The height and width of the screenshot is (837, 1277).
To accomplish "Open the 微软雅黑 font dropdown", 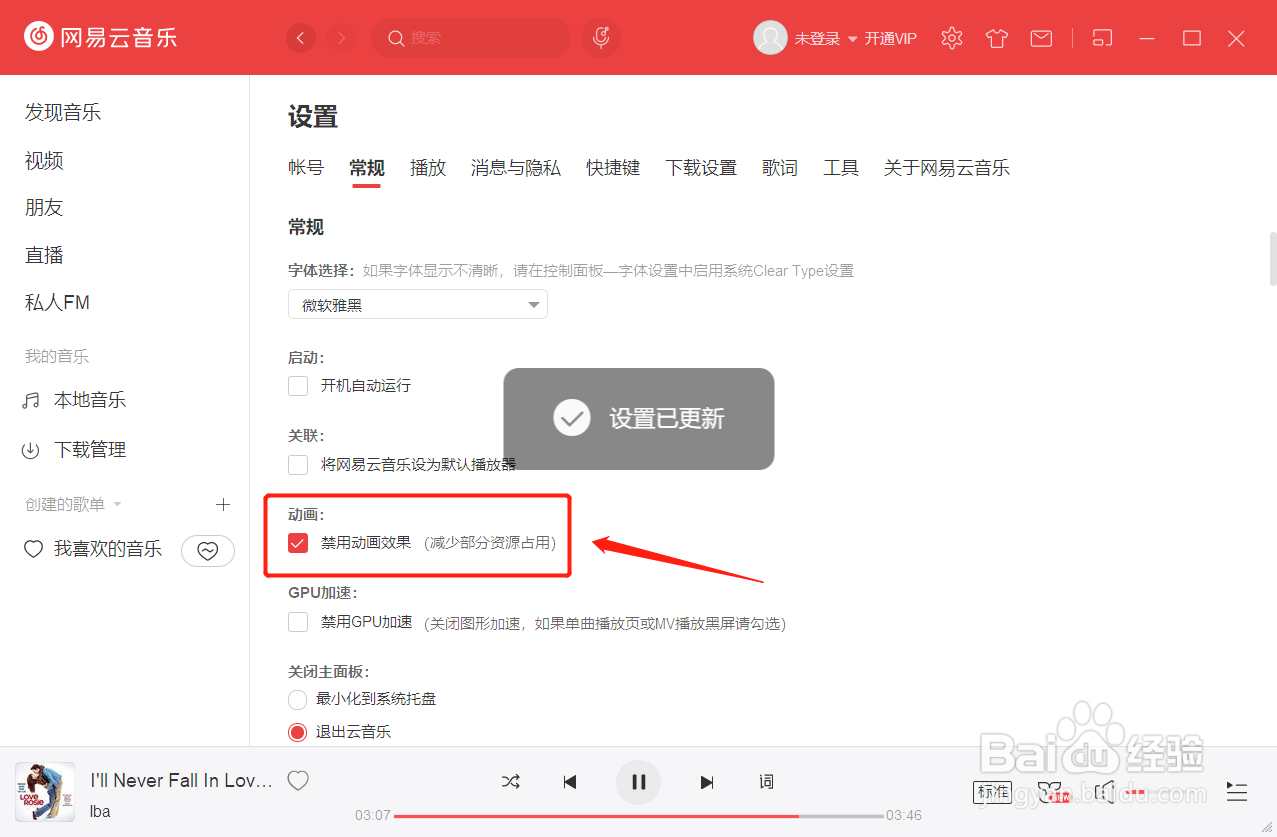I will click(417, 303).
